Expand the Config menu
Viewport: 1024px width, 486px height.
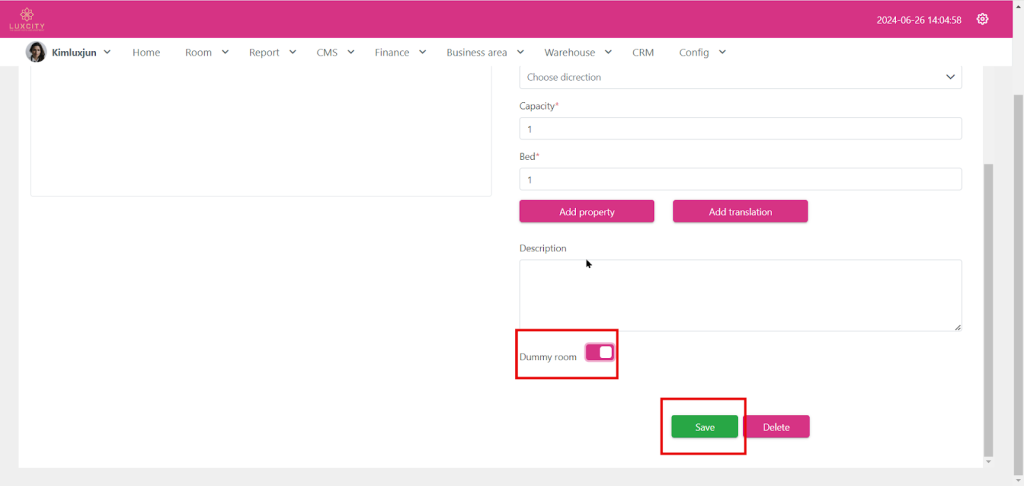coord(701,52)
